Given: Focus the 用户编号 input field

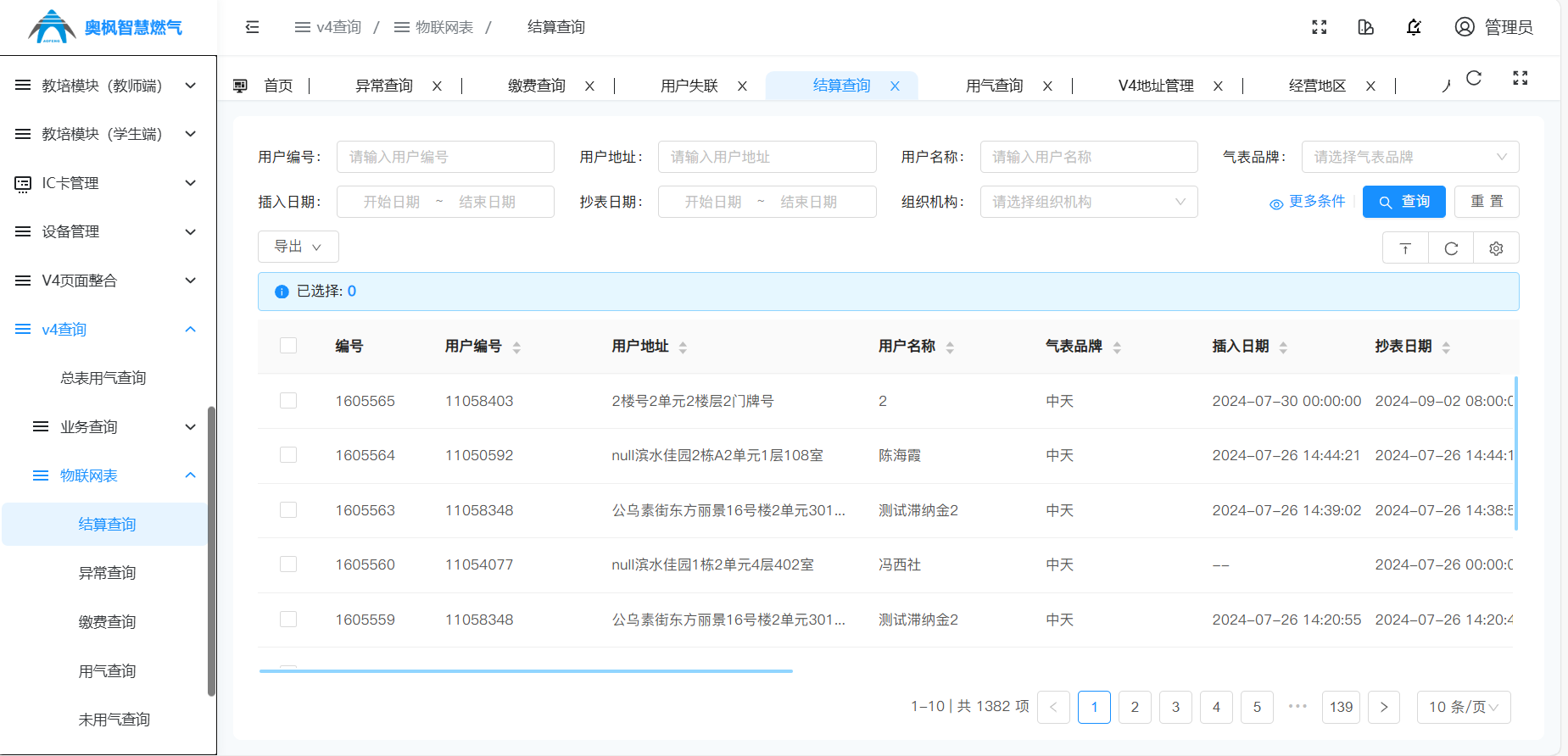Looking at the screenshot, I should (445, 157).
